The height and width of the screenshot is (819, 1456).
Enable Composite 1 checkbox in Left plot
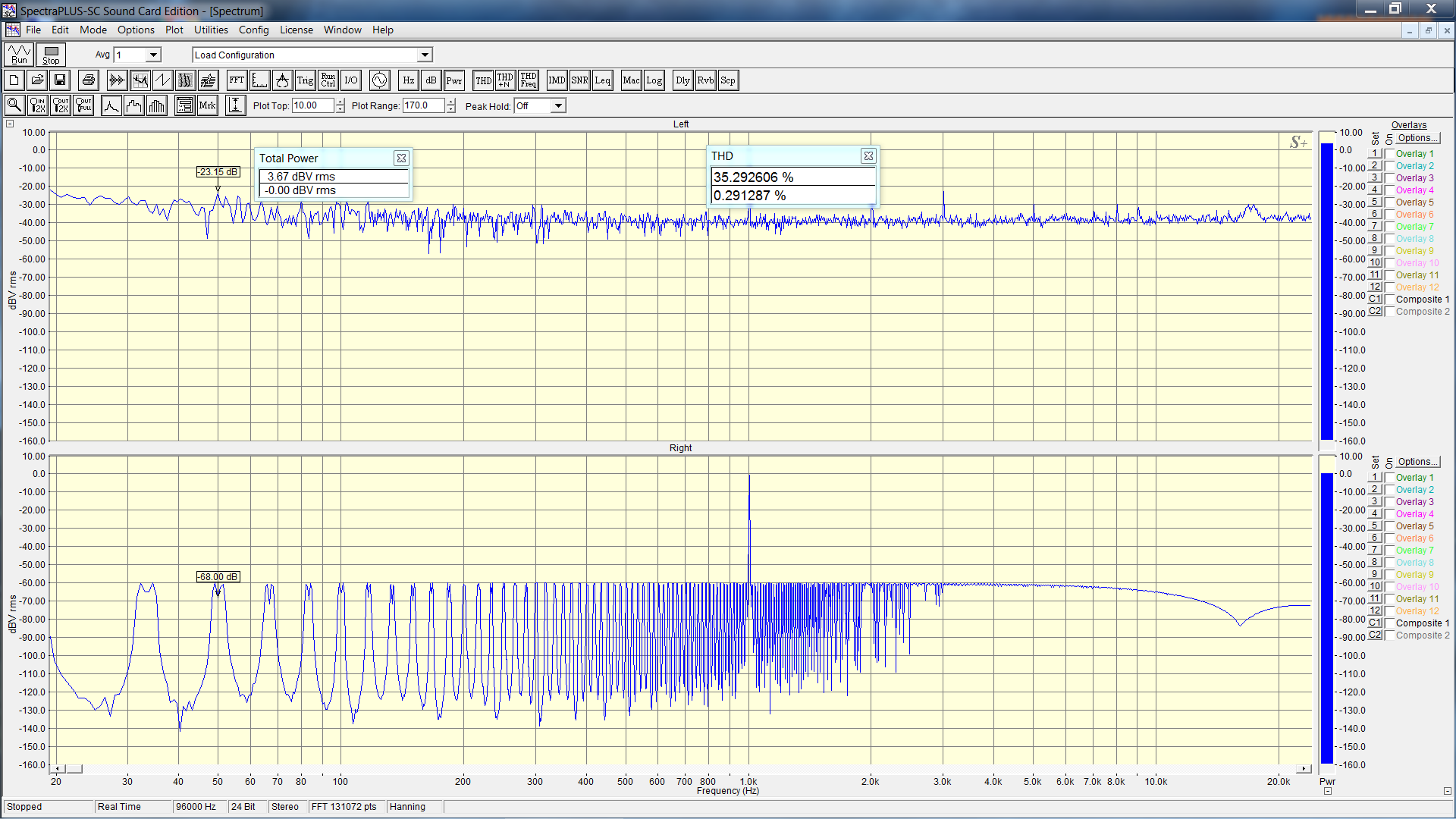pyautogui.click(x=1389, y=300)
